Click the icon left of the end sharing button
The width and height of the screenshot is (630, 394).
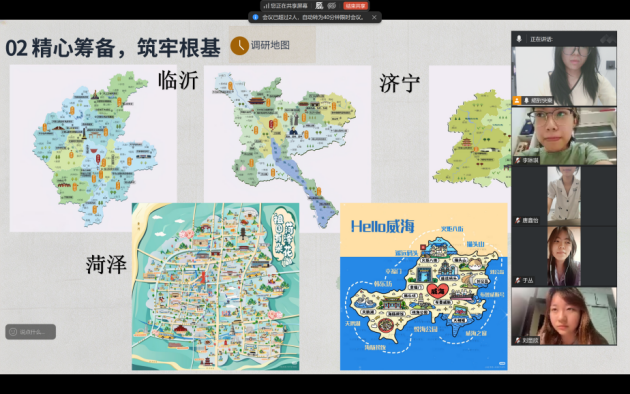pyautogui.click(x=332, y=6)
